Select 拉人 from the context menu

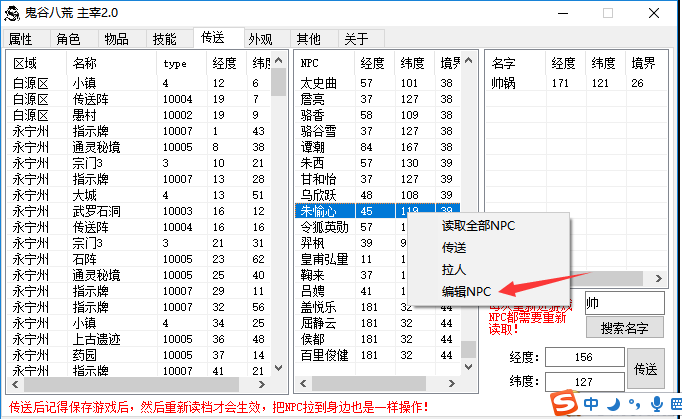454,270
